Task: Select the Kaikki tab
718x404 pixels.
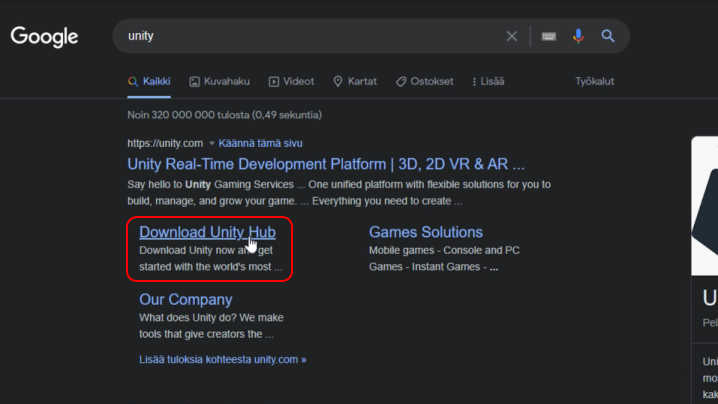Action: (x=149, y=82)
